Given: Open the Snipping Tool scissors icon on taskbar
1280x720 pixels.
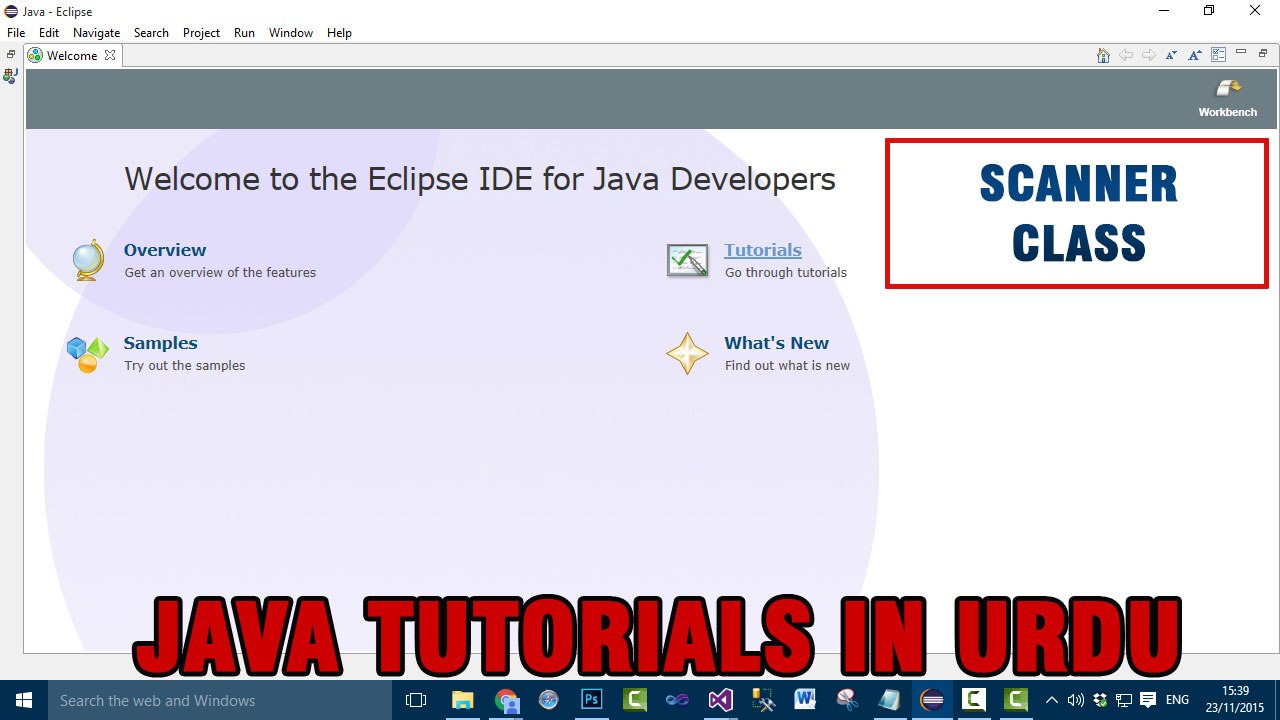Looking at the screenshot, I should (848, 700).
